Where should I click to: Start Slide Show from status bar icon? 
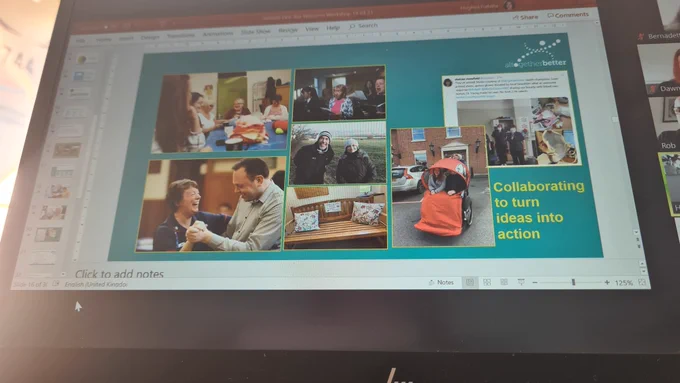tap(521, 282)
